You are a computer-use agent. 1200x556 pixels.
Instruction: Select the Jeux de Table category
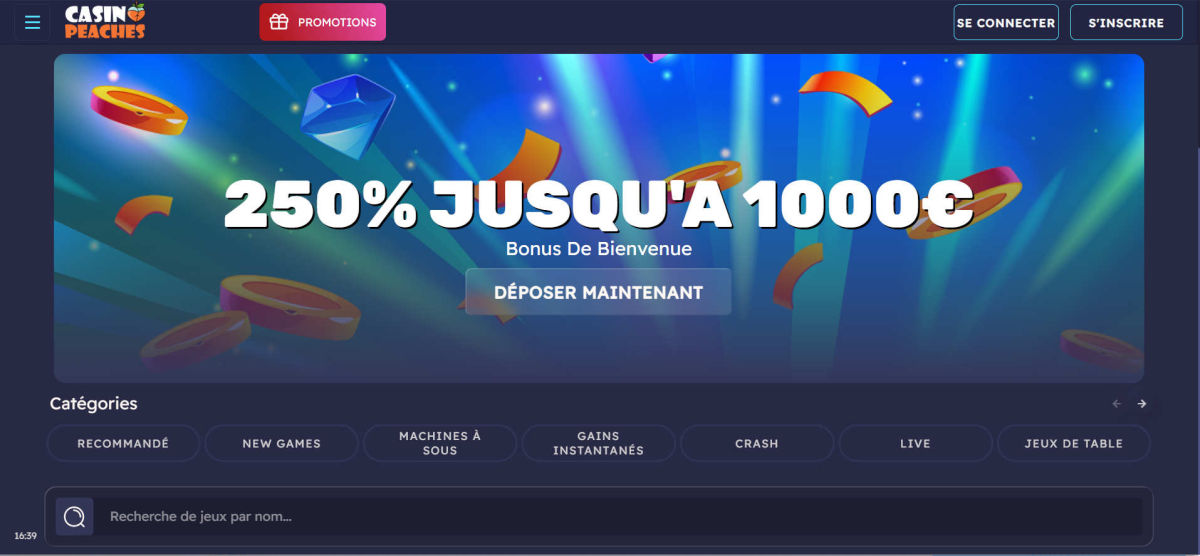1074,443
